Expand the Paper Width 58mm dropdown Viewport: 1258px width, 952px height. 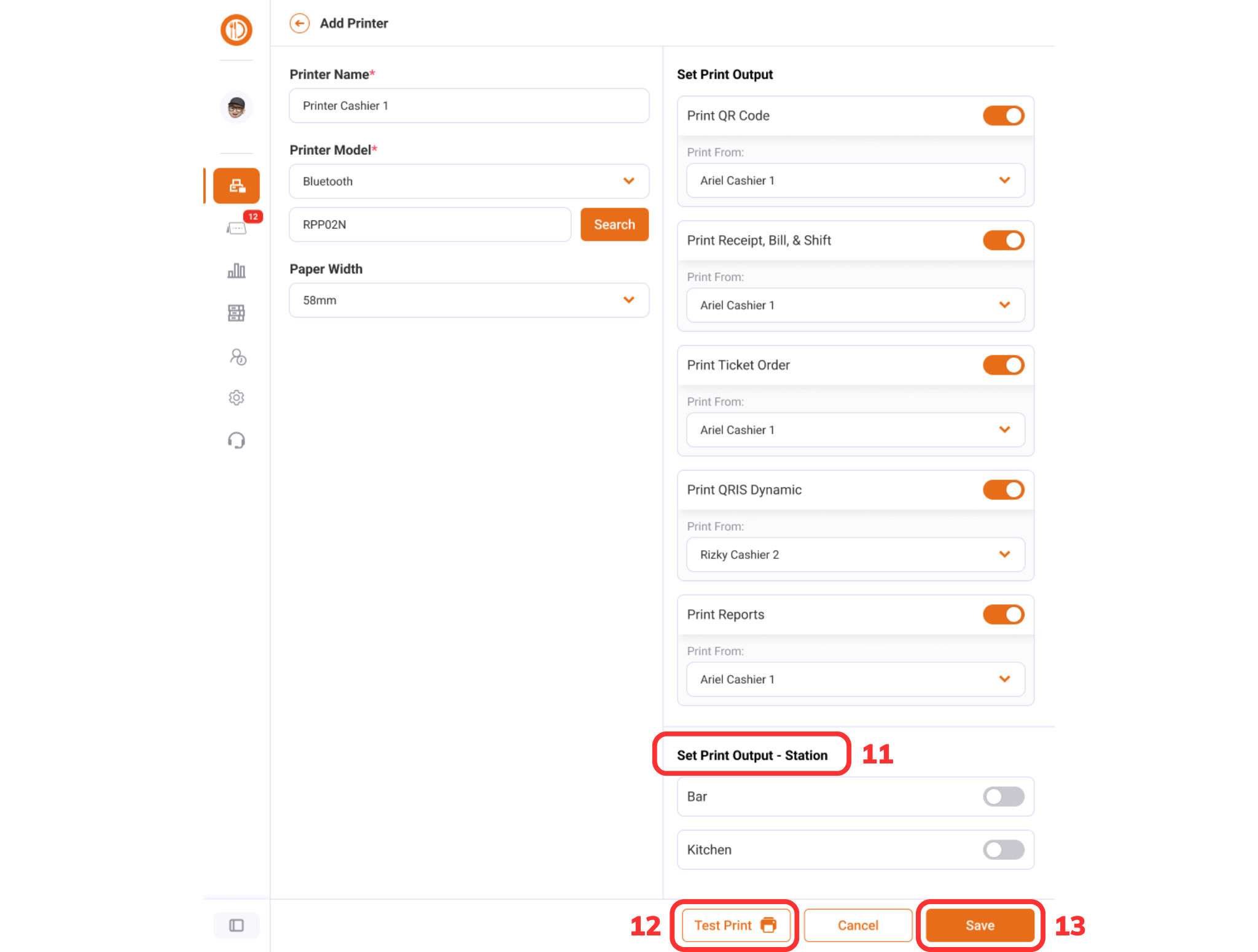(469, 300)
